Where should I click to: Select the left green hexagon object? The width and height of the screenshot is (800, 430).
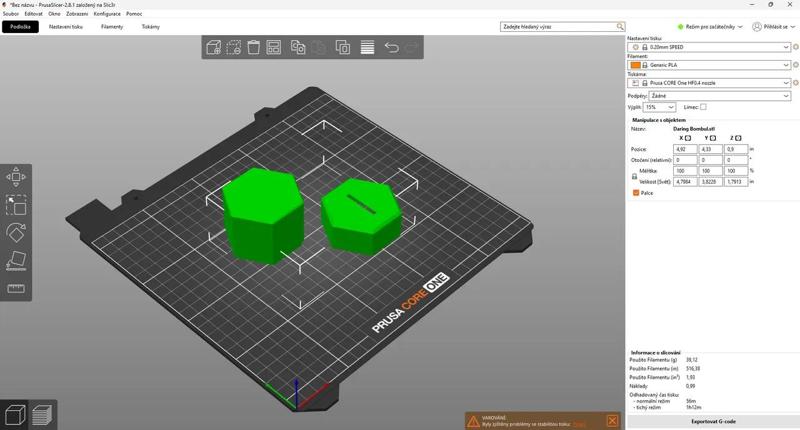point(263,214)
